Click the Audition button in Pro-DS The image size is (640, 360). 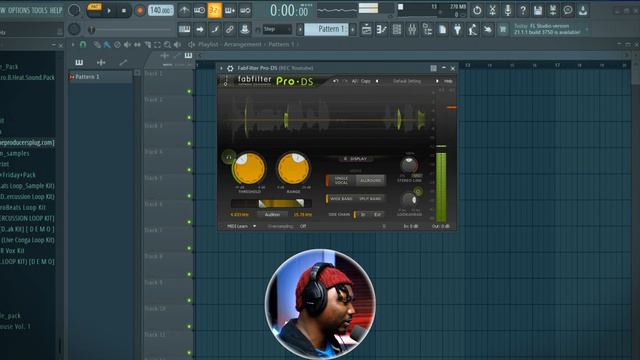(x=272, y=215)
